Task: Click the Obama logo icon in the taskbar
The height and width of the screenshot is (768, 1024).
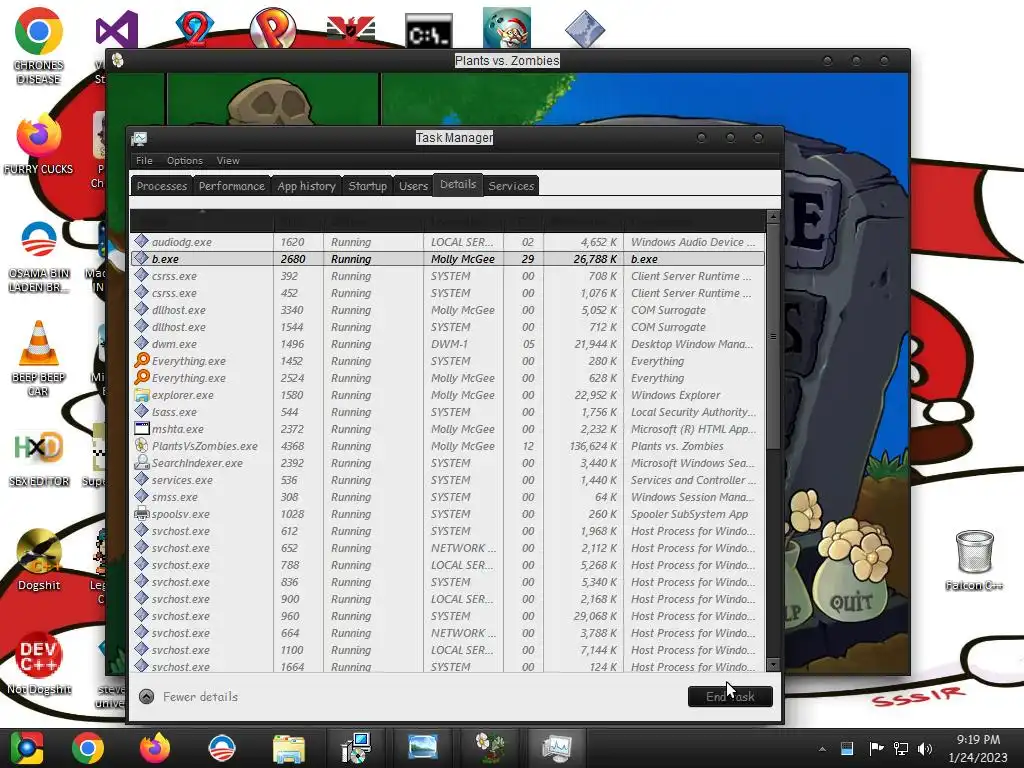Action: tap(221, 748)
